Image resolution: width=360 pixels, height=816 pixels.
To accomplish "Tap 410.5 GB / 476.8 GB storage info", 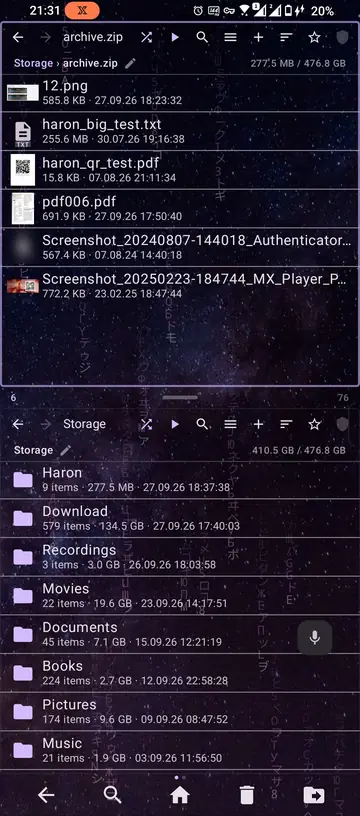I will 299,451.
